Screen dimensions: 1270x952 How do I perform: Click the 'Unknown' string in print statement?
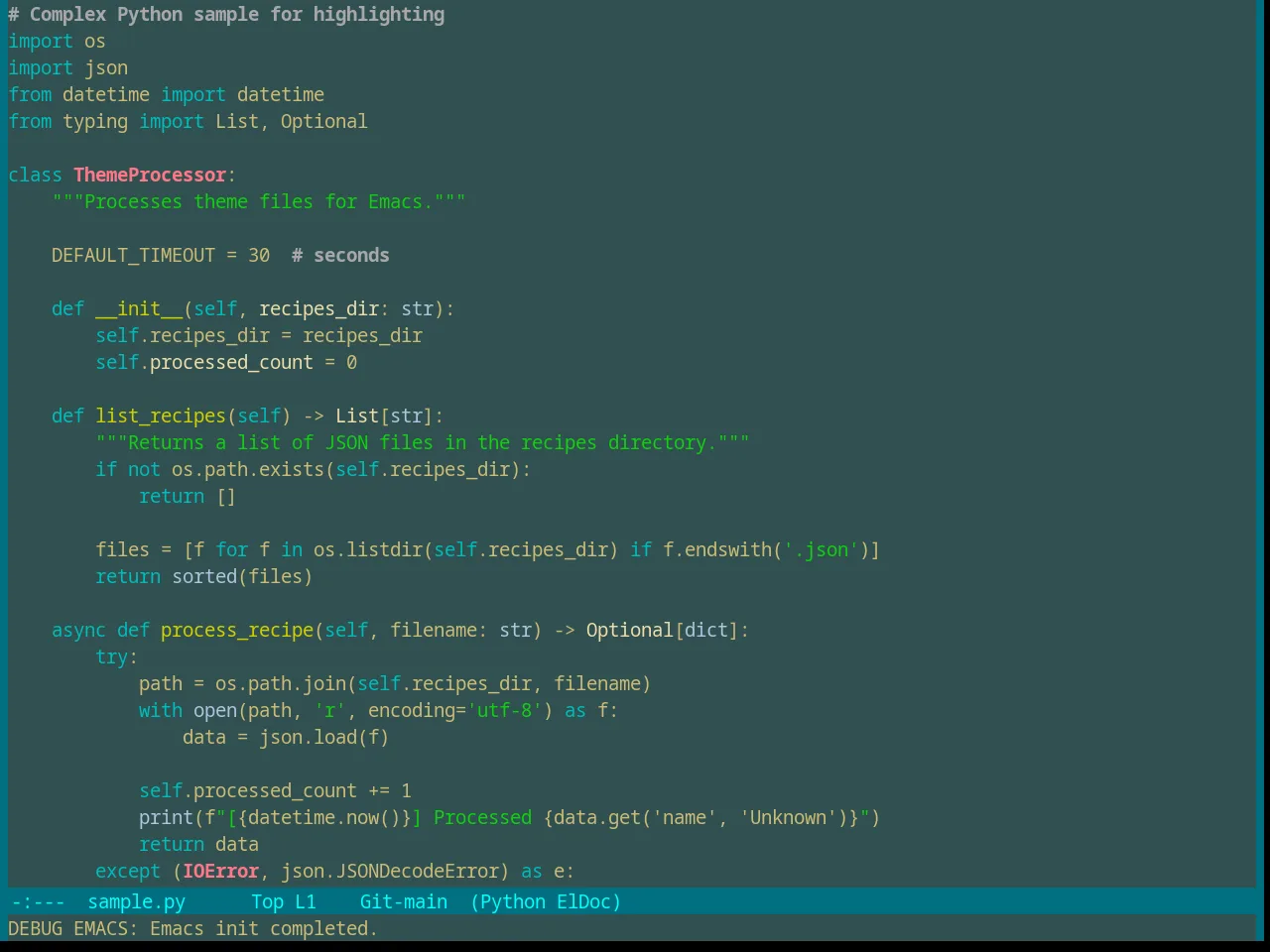tap(788, 817)
